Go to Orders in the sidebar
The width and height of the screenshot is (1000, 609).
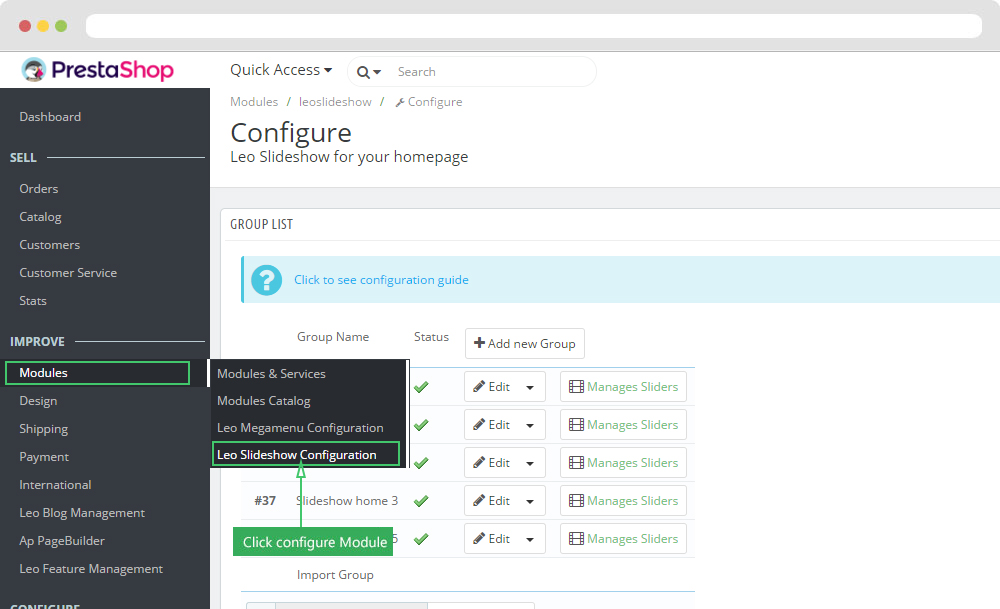coord(38,189)
